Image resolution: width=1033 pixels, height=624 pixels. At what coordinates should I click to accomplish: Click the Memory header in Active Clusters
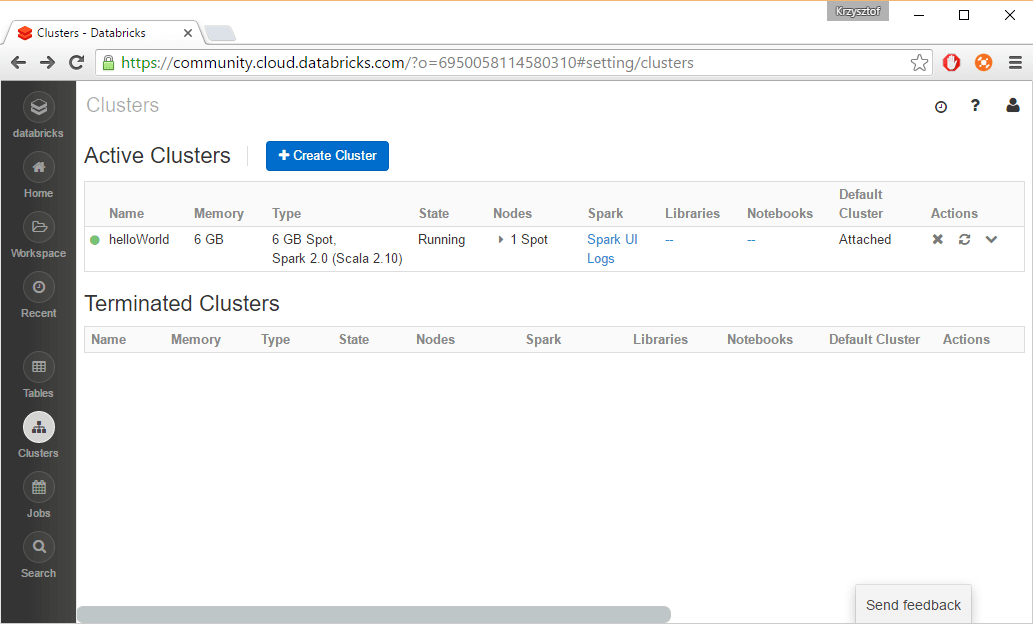219,213
